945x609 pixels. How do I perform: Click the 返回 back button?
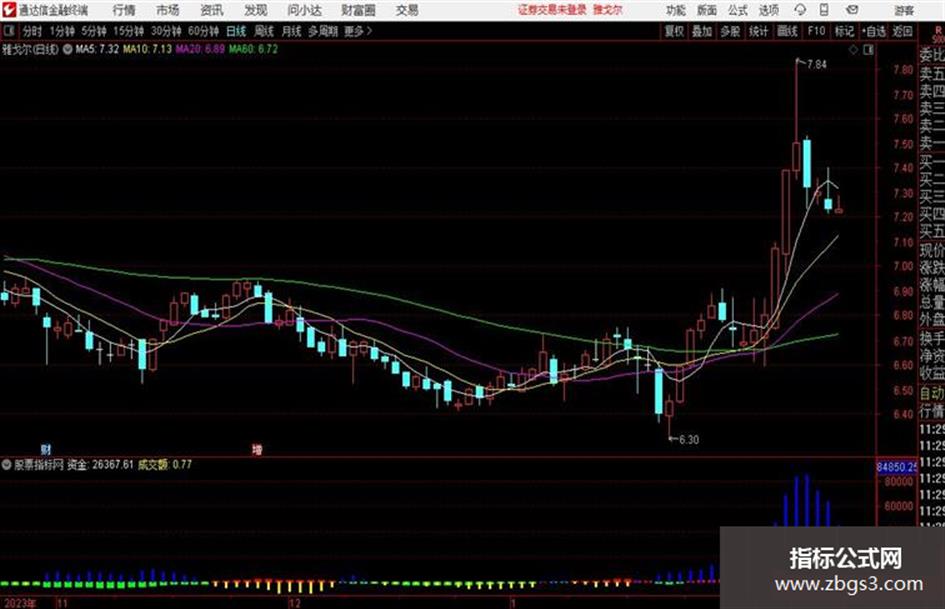tap(902, 31)
